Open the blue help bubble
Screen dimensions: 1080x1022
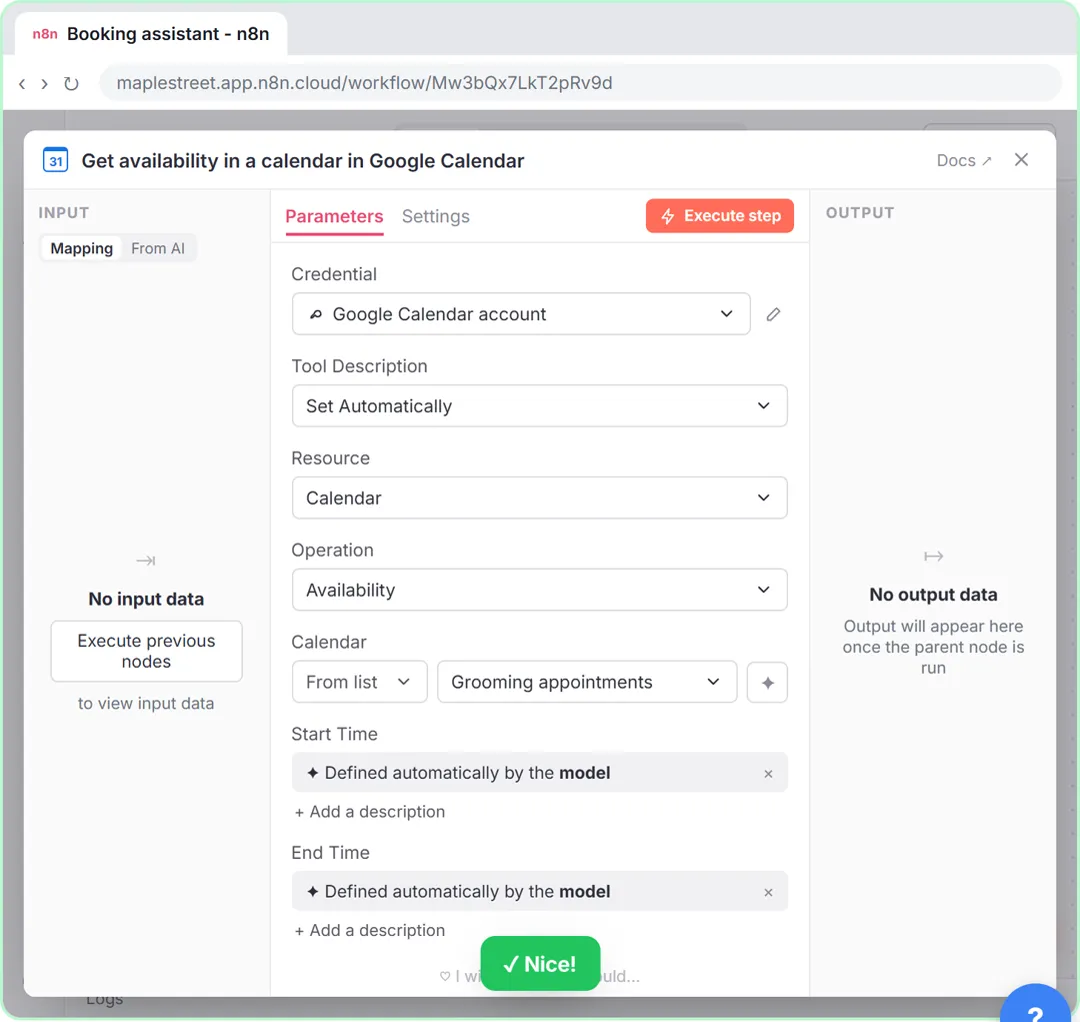(x=1035, y=1004)
